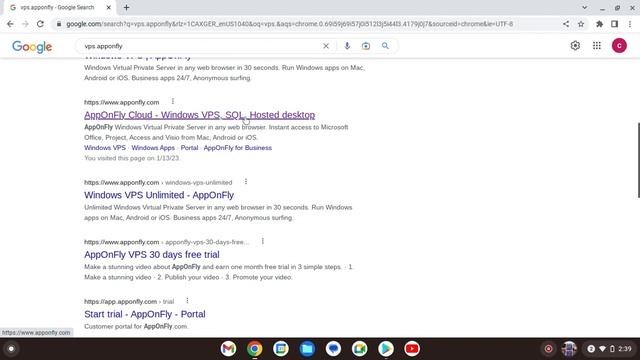Close the vps apponfly Google Search tab

(x=109, y=7)
